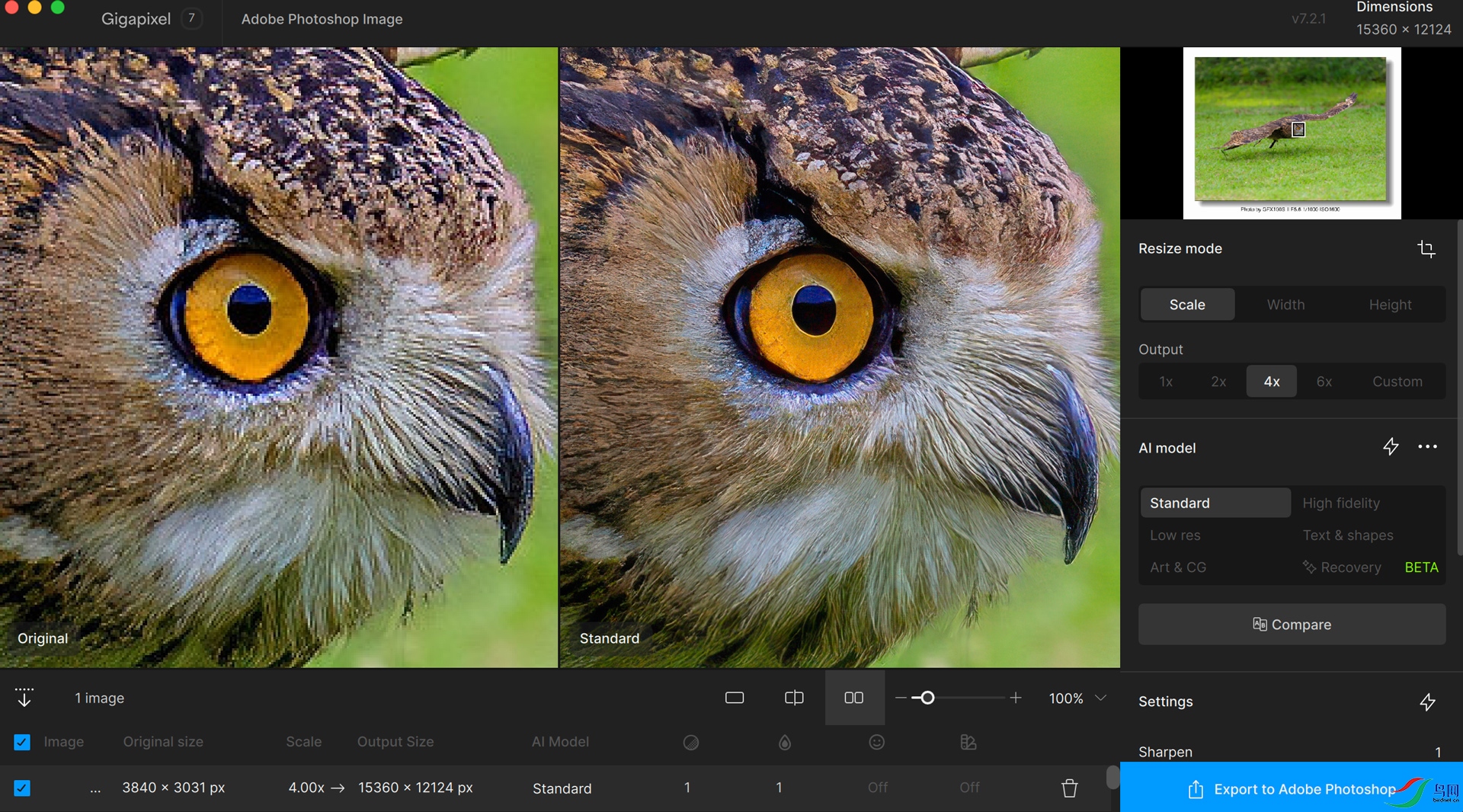Viewport: 1463px width, 812px height.
Task: Toggle the select-all Image checkbox
Action: [x=22, y=742]
